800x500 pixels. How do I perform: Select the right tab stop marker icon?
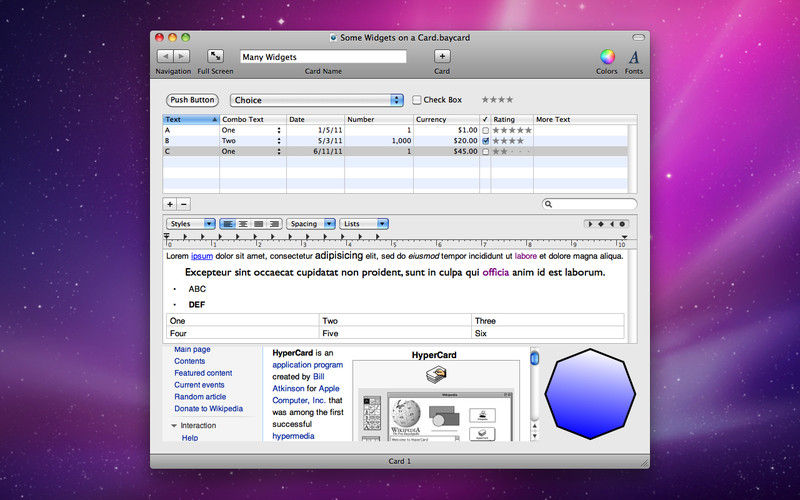click(611, 223)
